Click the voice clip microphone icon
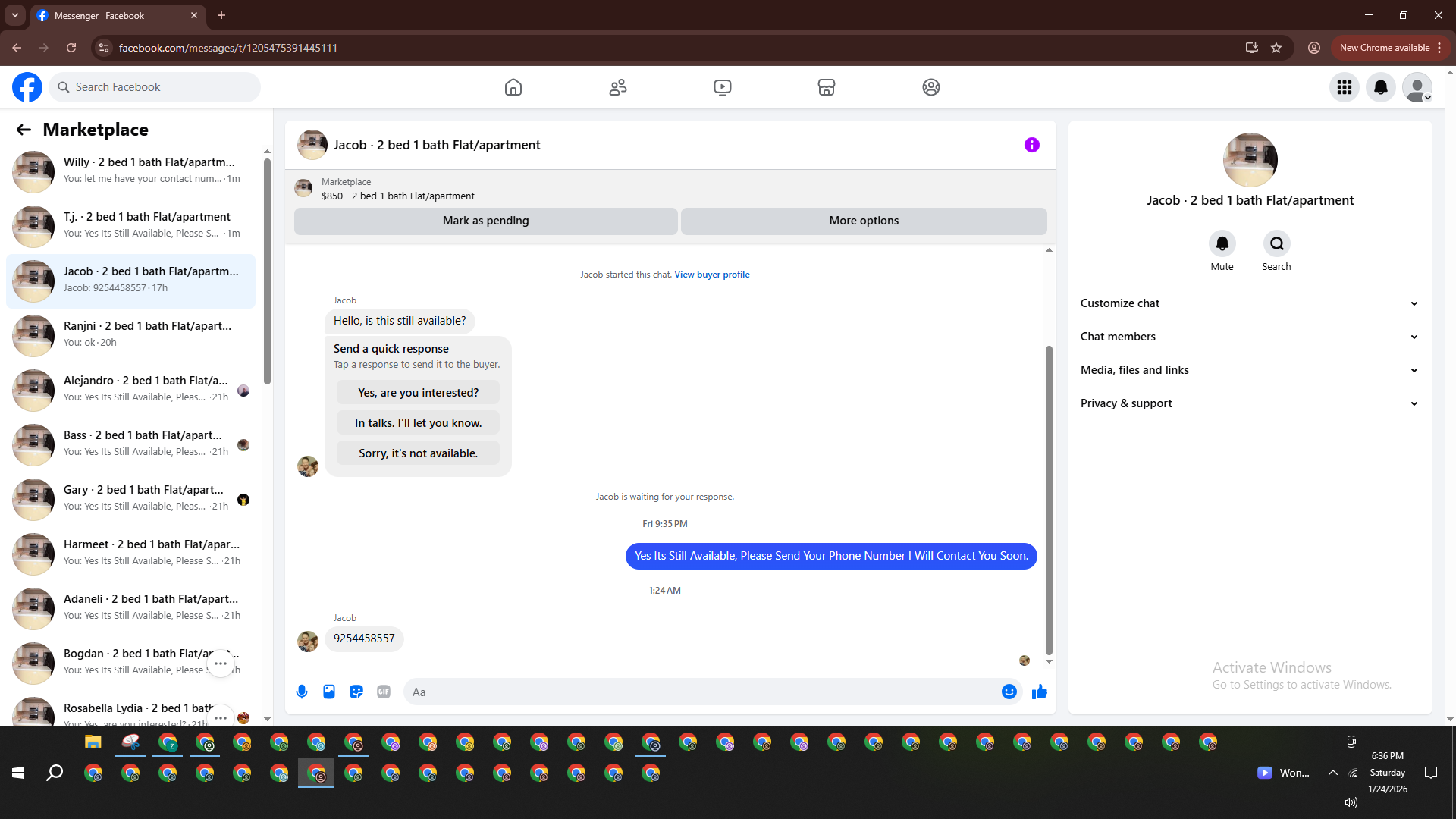This screenshot has width=1456, height=819. (302, 692)
